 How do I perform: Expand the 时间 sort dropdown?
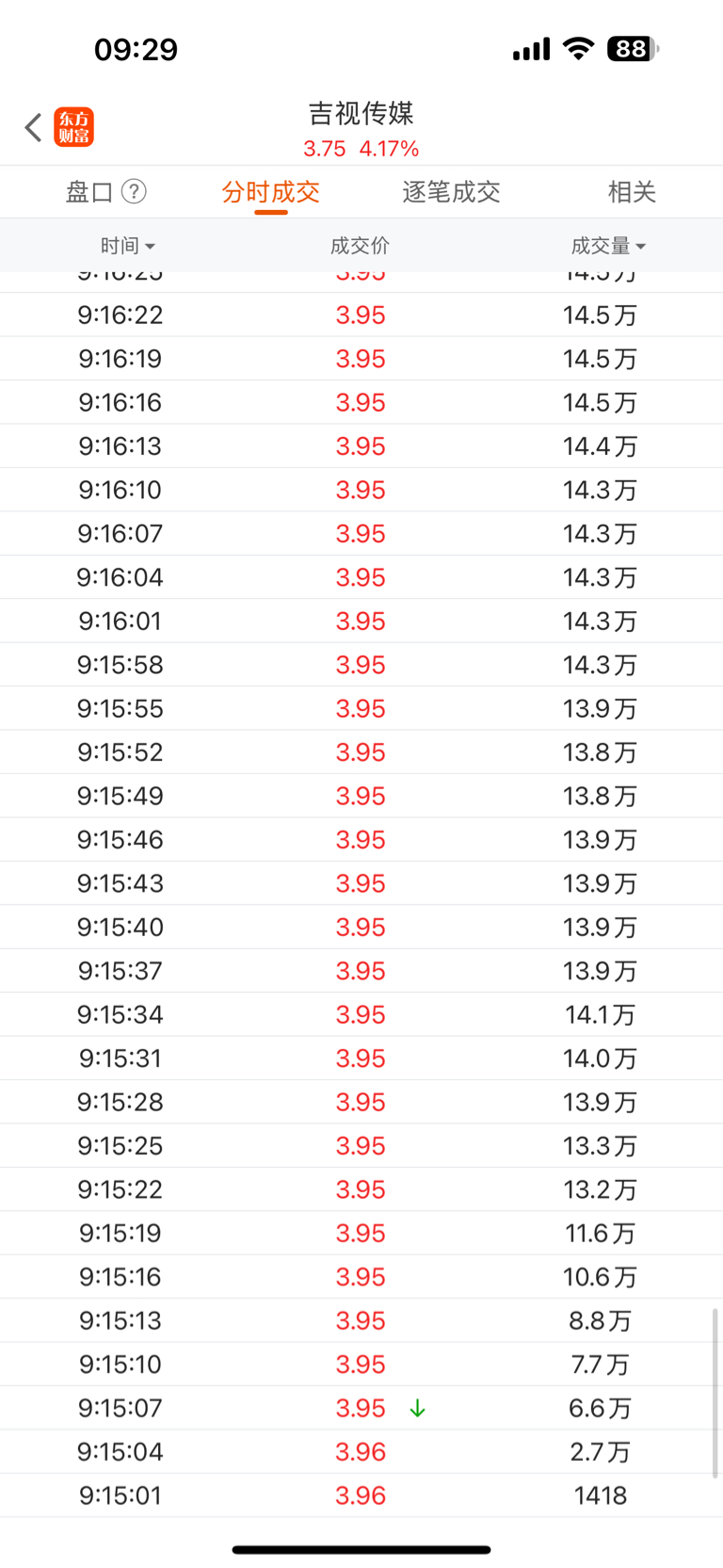(x=128, y=246)
